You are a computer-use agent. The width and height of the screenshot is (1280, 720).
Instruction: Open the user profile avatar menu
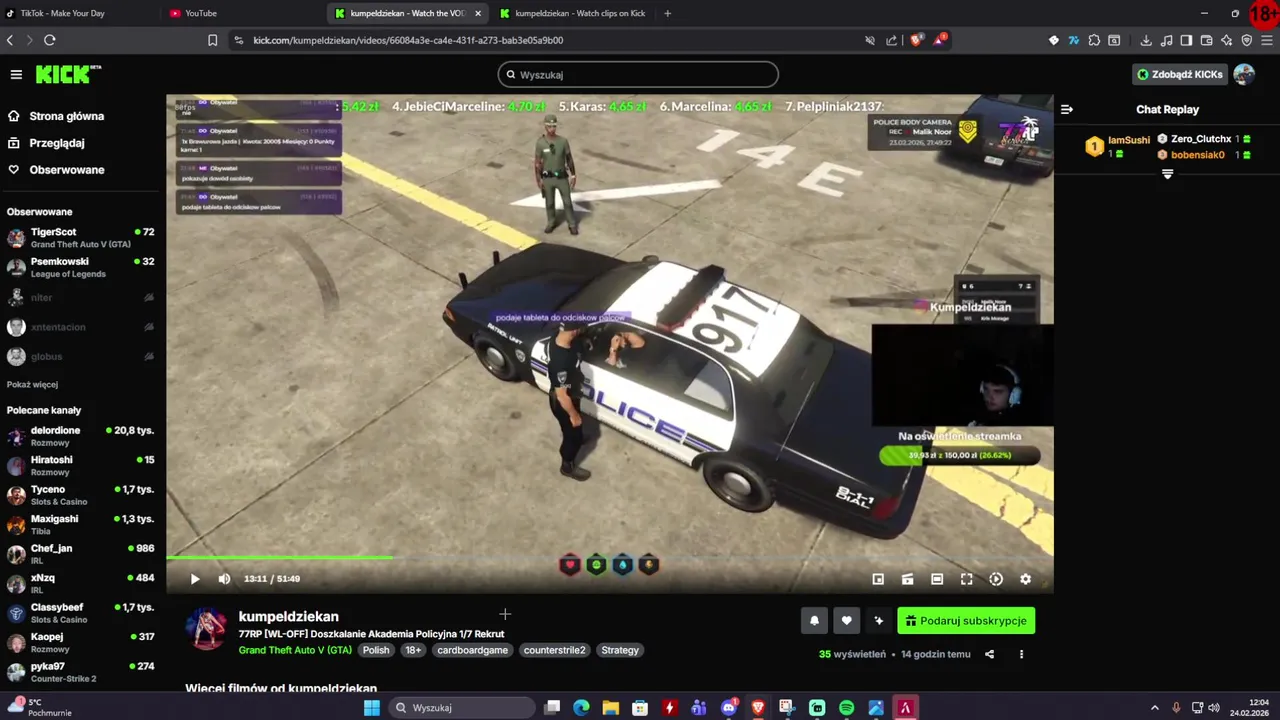click(x=1244, y=74)
